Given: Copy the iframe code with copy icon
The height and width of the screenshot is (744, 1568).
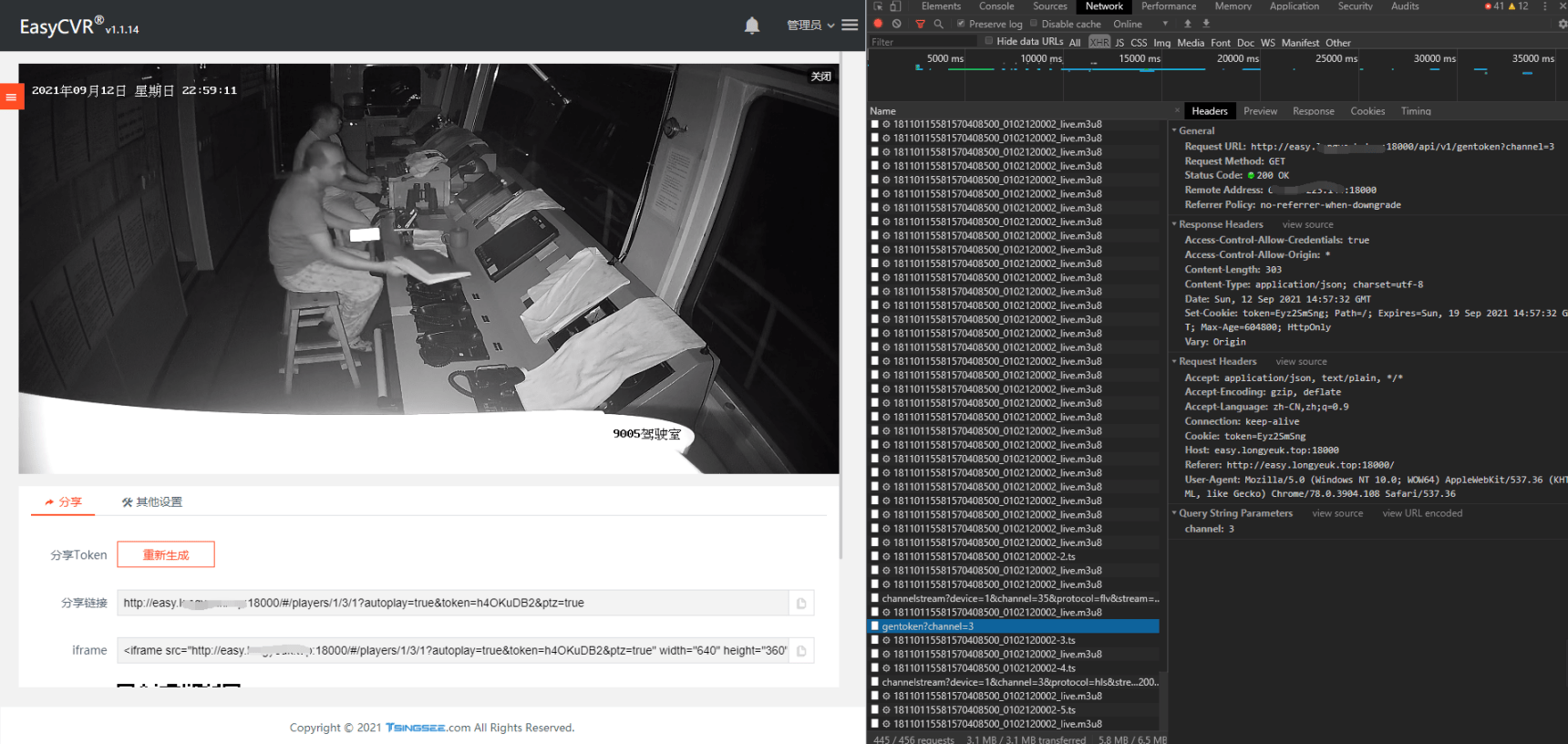Looking at the screenshot, I should click(x=801, y=651).
